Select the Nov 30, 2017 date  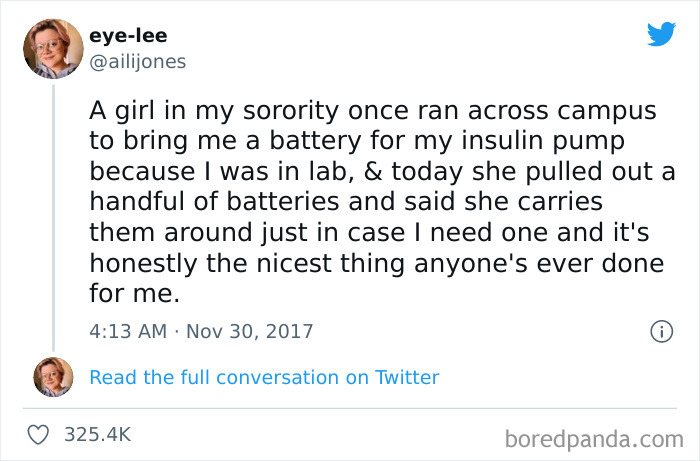coord(248,331)
